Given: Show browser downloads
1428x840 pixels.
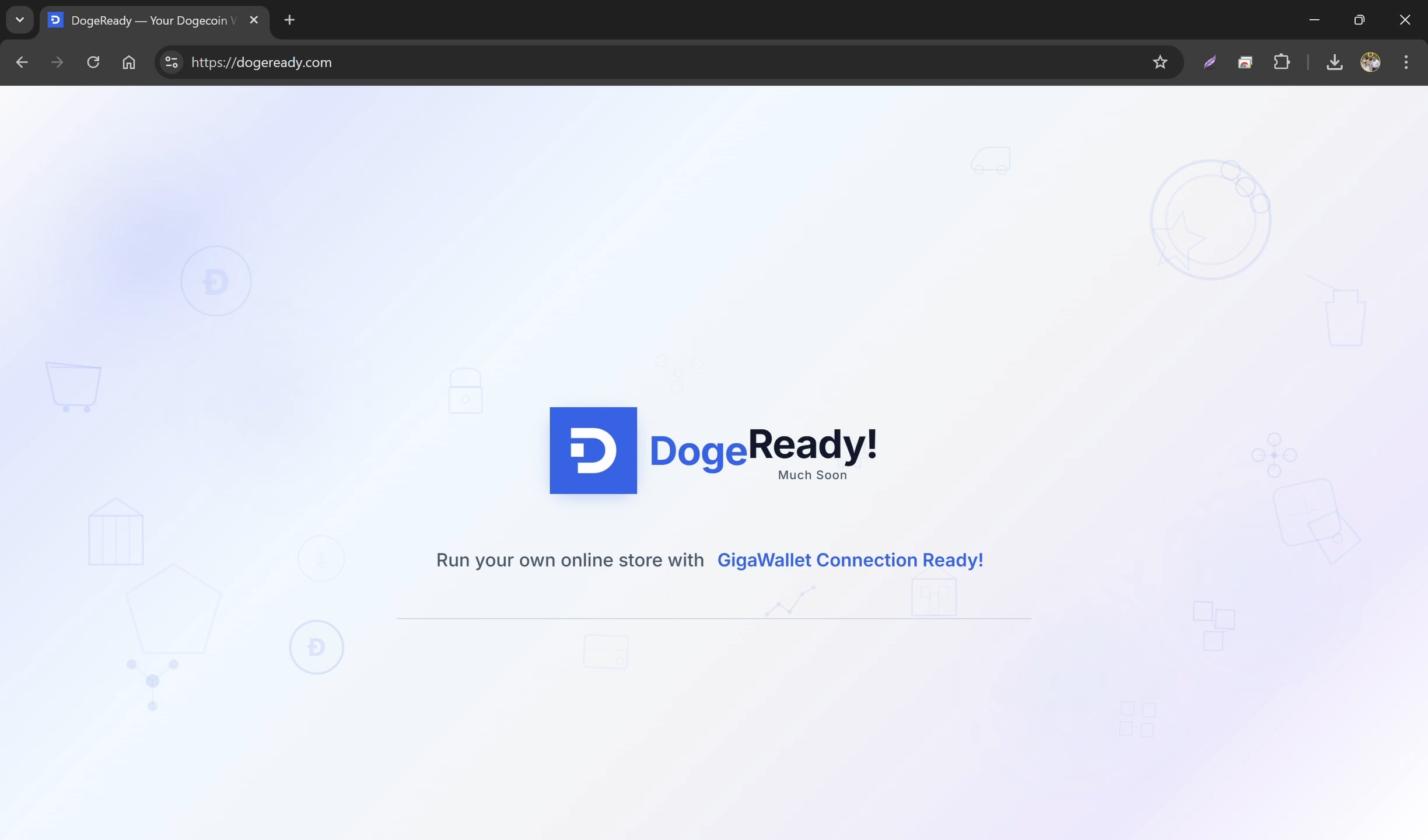Looking at the screenshot, I should [x=1334, y=62].
